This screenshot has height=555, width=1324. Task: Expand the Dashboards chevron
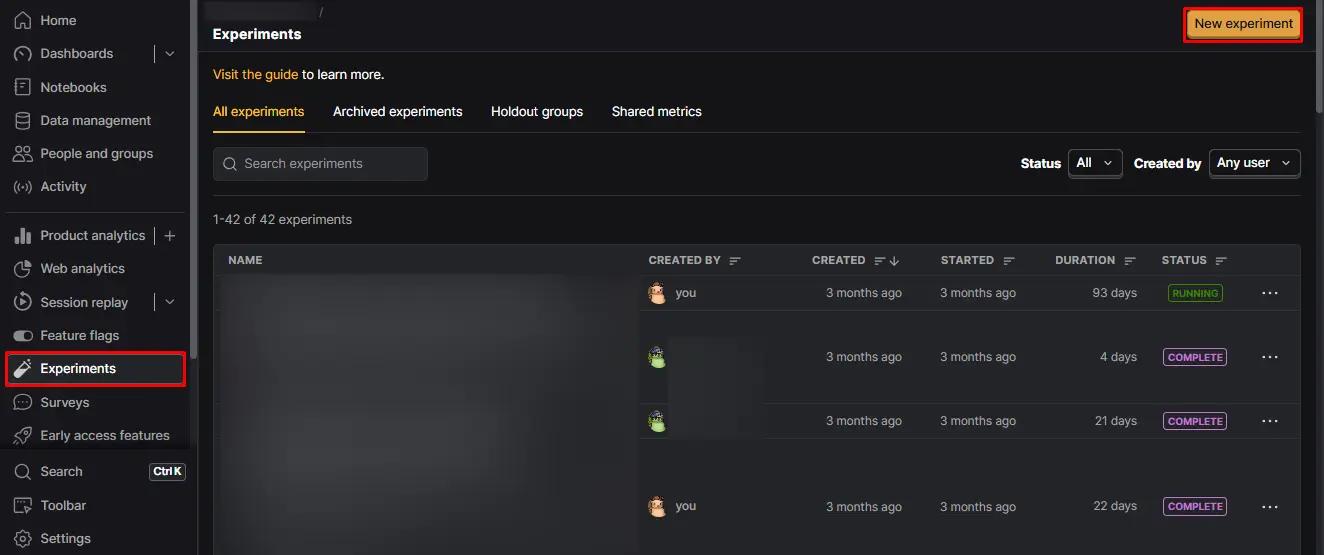click(169, 54)
